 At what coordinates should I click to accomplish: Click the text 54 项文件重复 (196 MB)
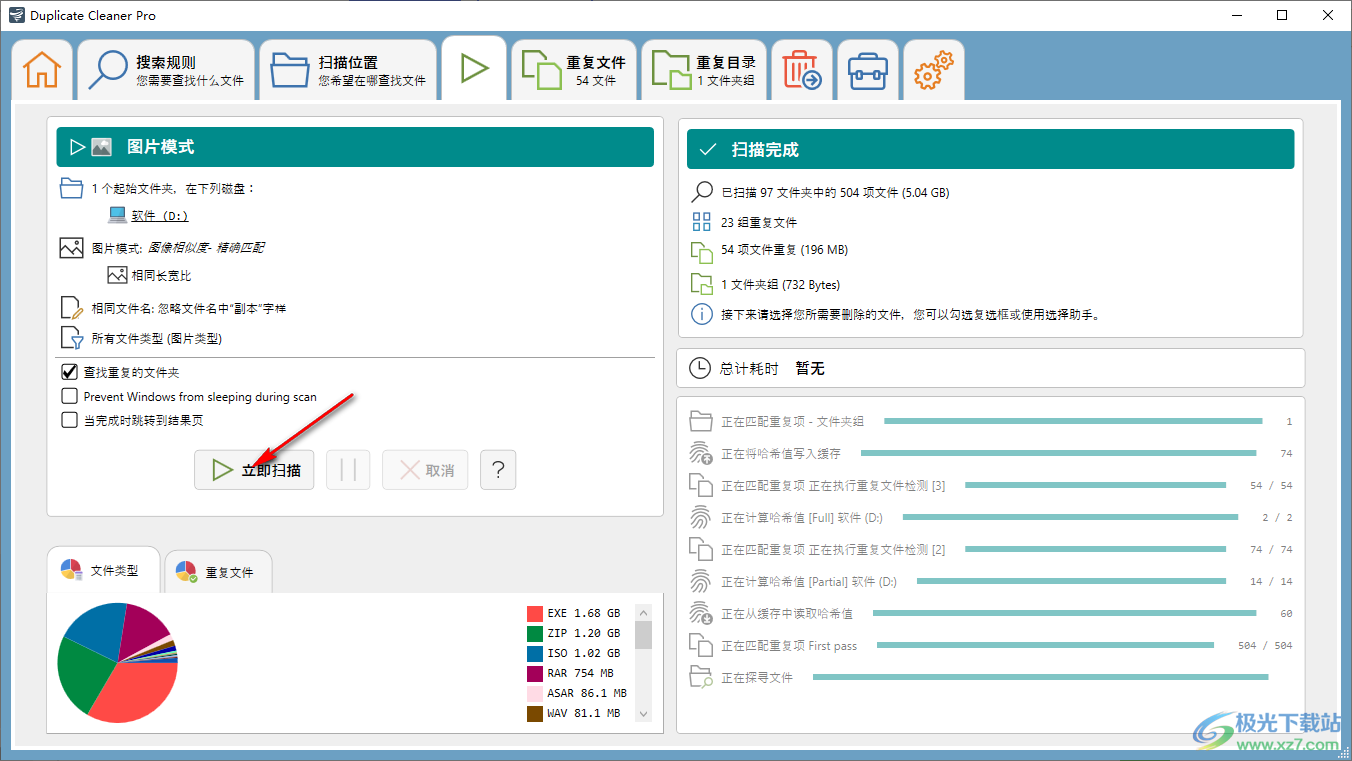pos(784,250)
